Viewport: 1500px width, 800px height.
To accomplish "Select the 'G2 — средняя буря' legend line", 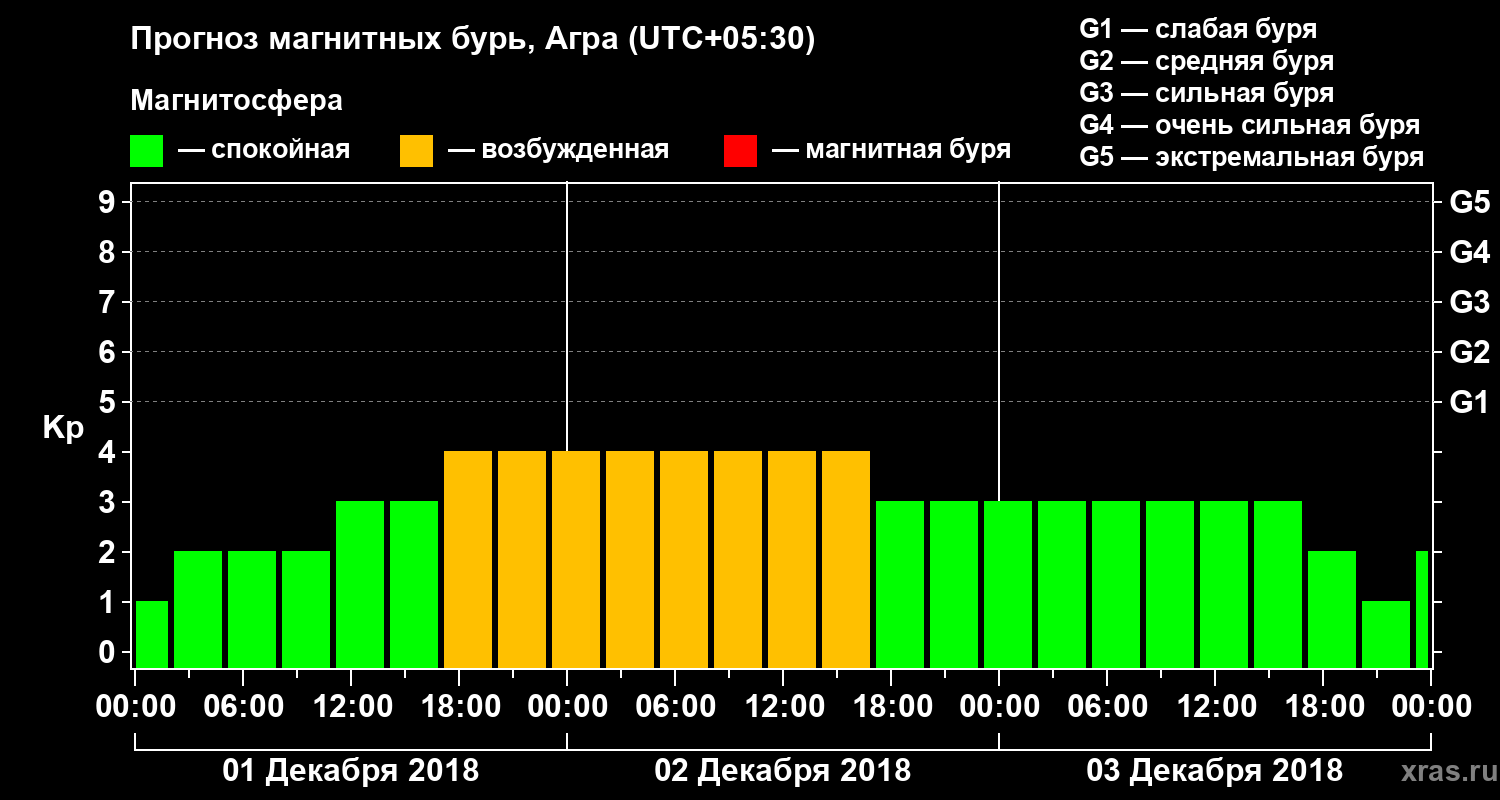I will [1206, 61].
